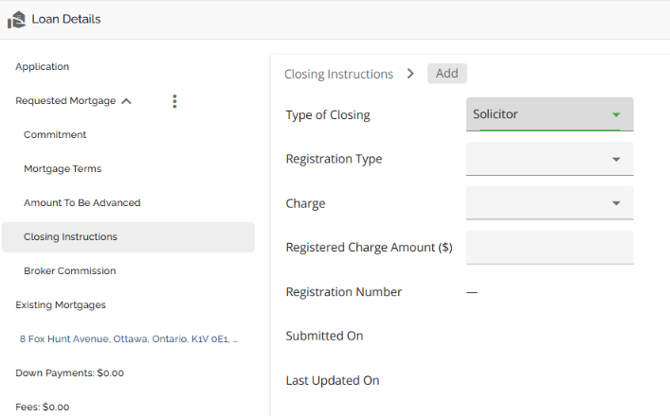Collapse the Requested Mortgage section
Image resolution: width=670 pixels, height=416 pixels.
126,101
